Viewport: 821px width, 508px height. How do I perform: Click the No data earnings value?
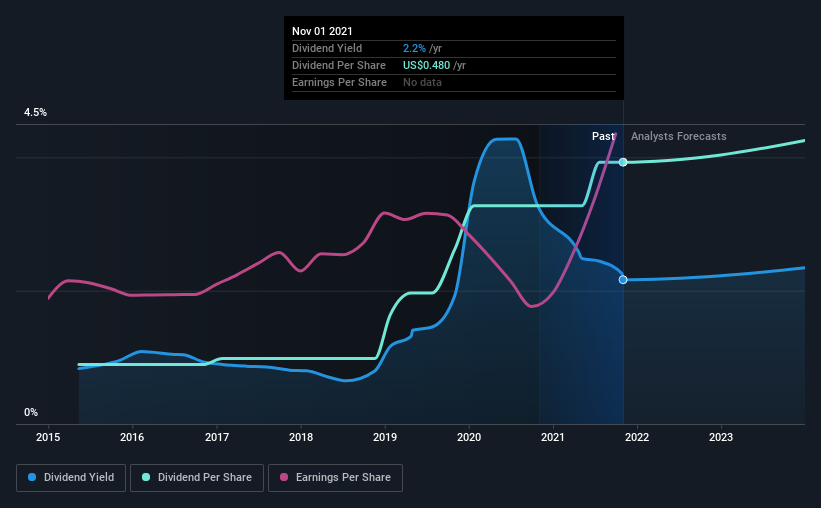coord(422,82)
